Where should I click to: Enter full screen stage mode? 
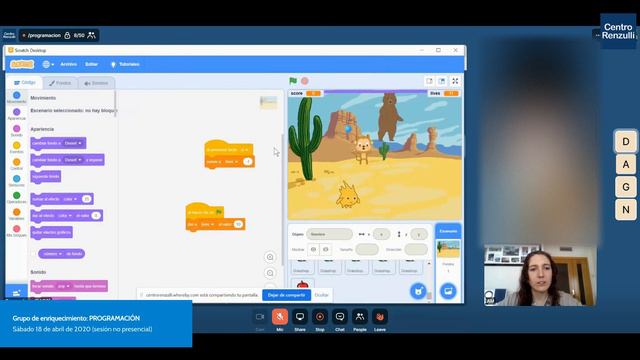coord(455,81)
